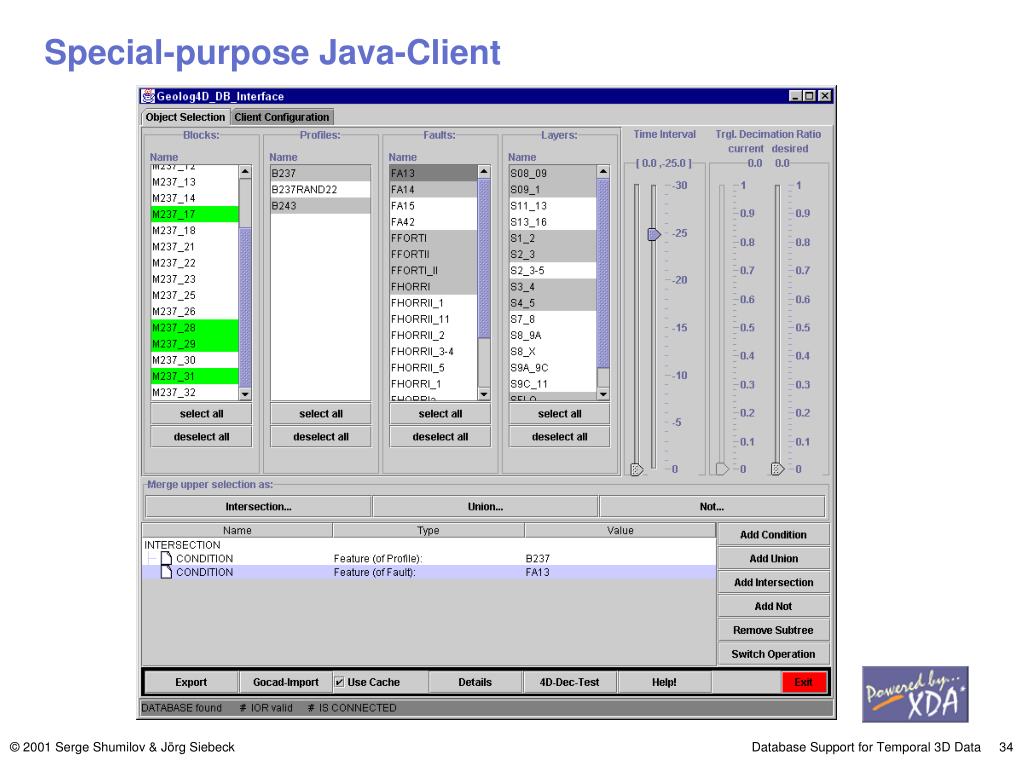This screenshot has width=1024, height=768.
Task: Click select all under Layers
Action: coord(560,413)
